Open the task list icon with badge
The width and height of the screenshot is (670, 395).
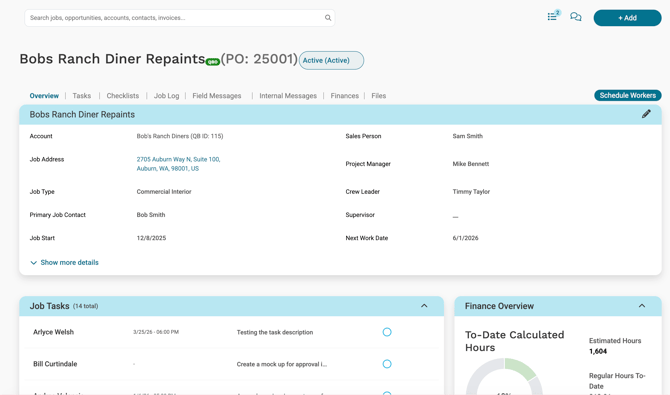pyautogui.click(x=553, y=16)
